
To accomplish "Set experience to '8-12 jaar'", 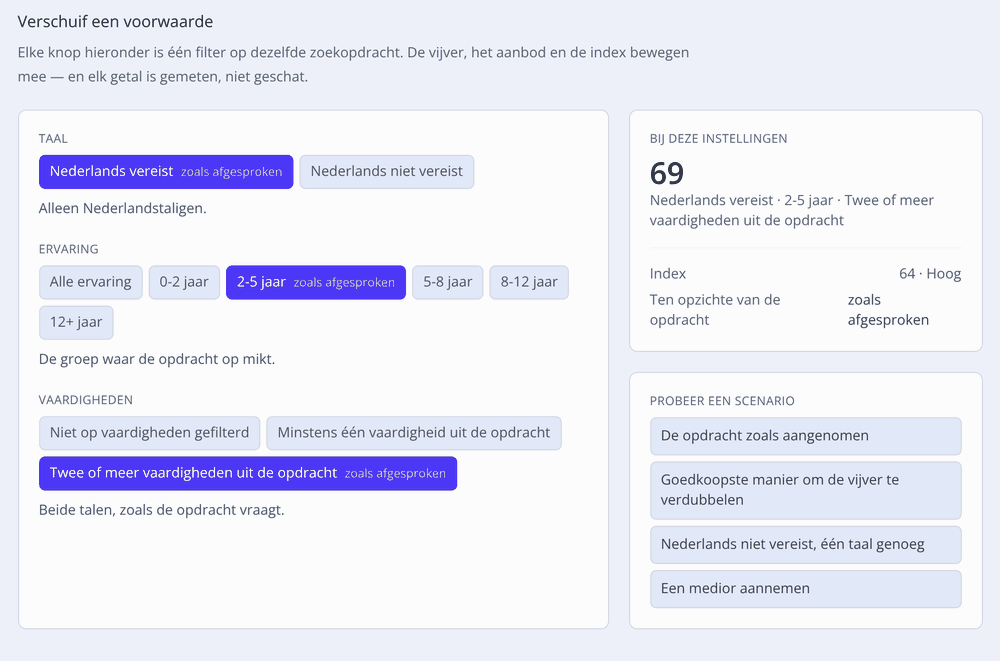I will coord(529,282).
